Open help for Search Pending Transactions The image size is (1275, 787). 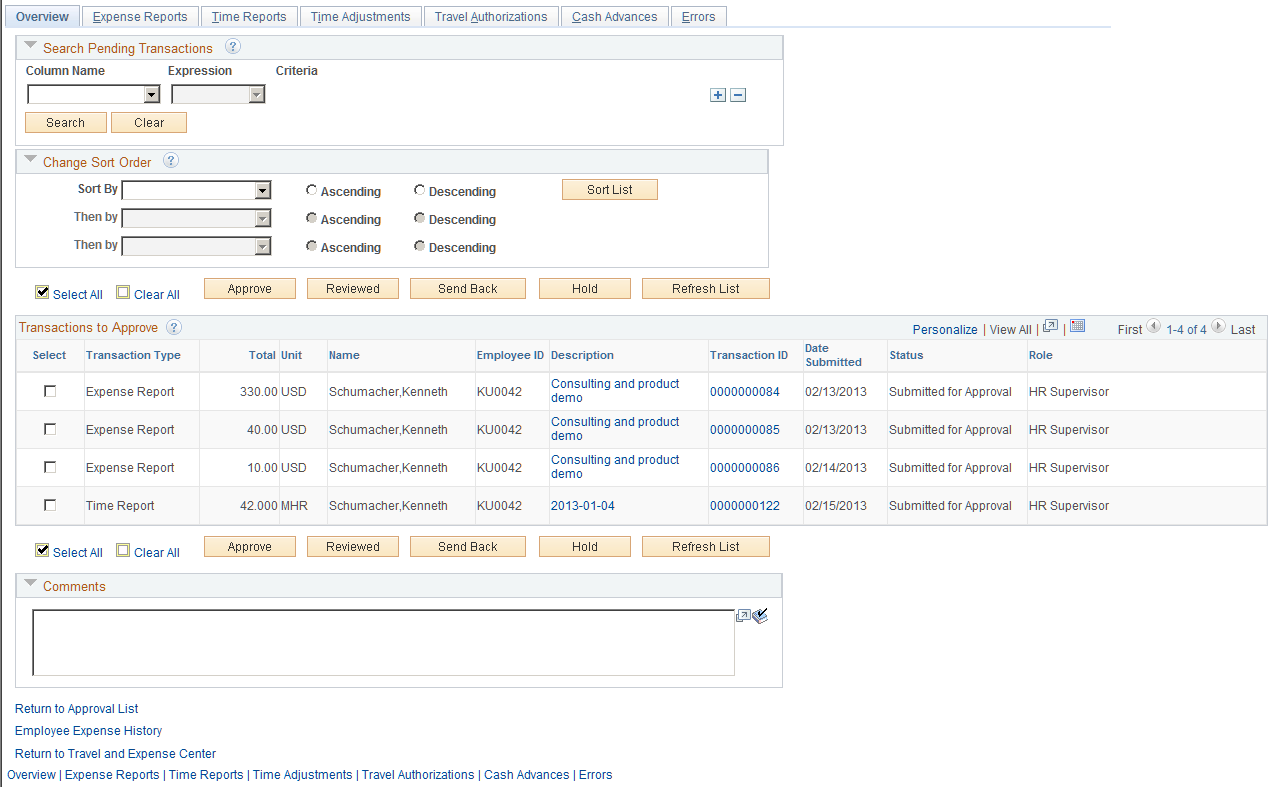233,47
